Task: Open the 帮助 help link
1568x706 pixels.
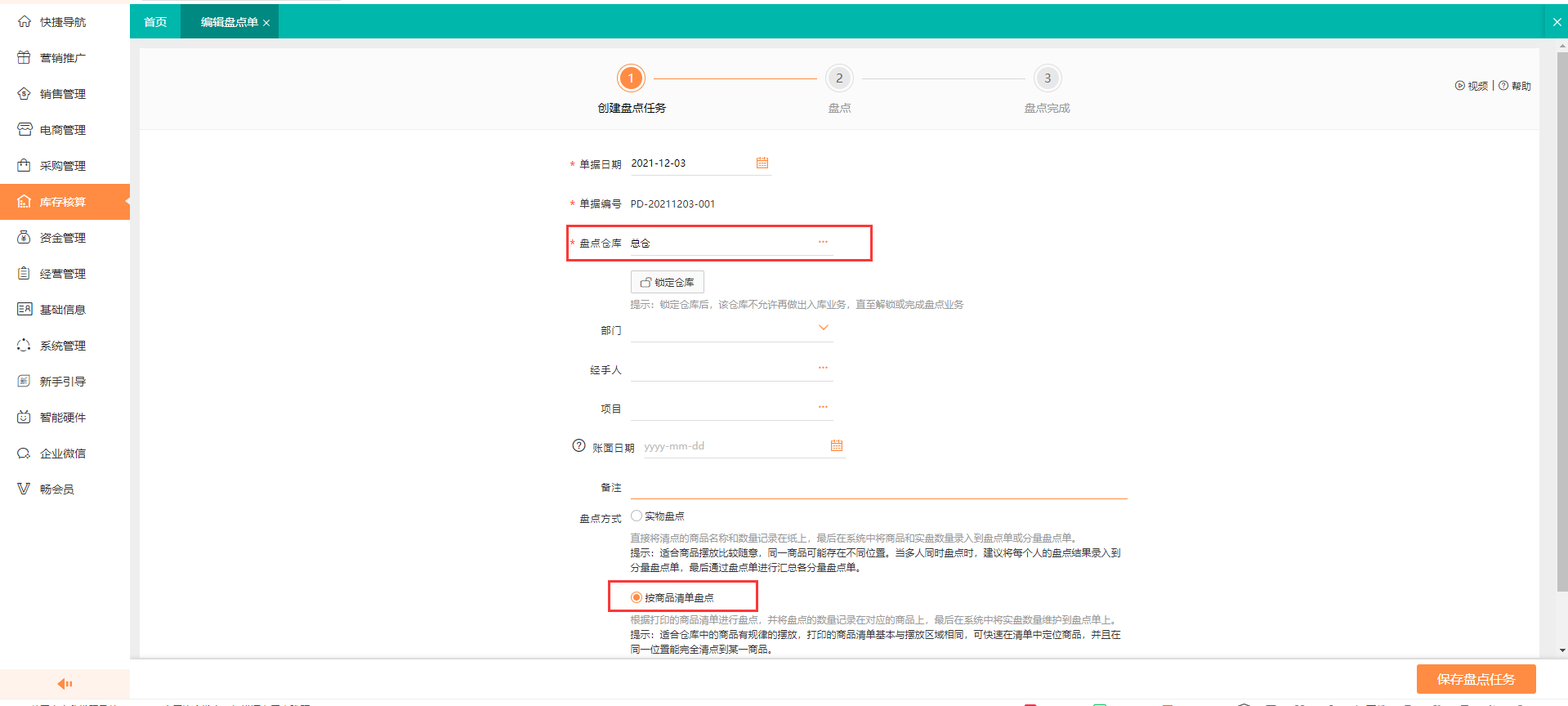Action: [1515, 86]
